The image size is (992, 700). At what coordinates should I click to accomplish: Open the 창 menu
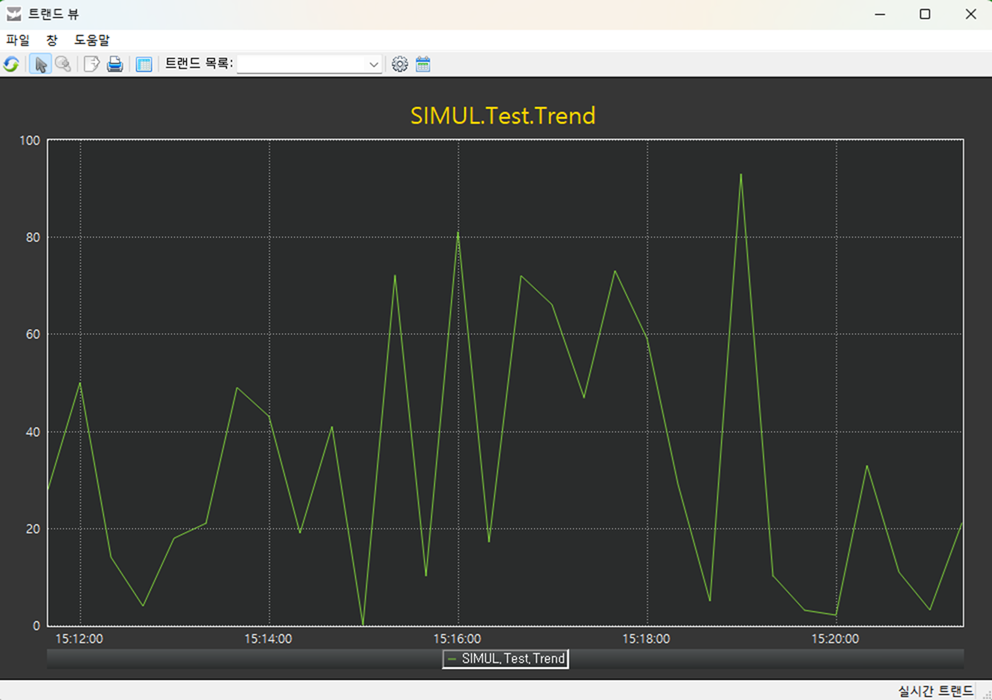pos(52,40)
